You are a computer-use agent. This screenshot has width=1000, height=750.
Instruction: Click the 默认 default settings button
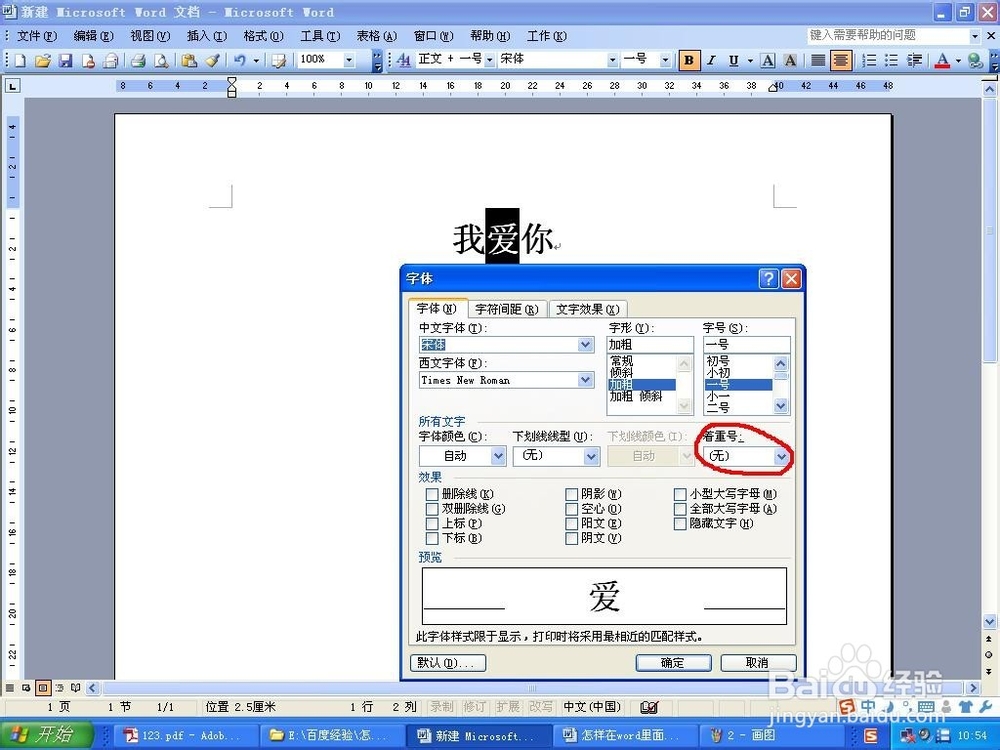tap(447, 662)
